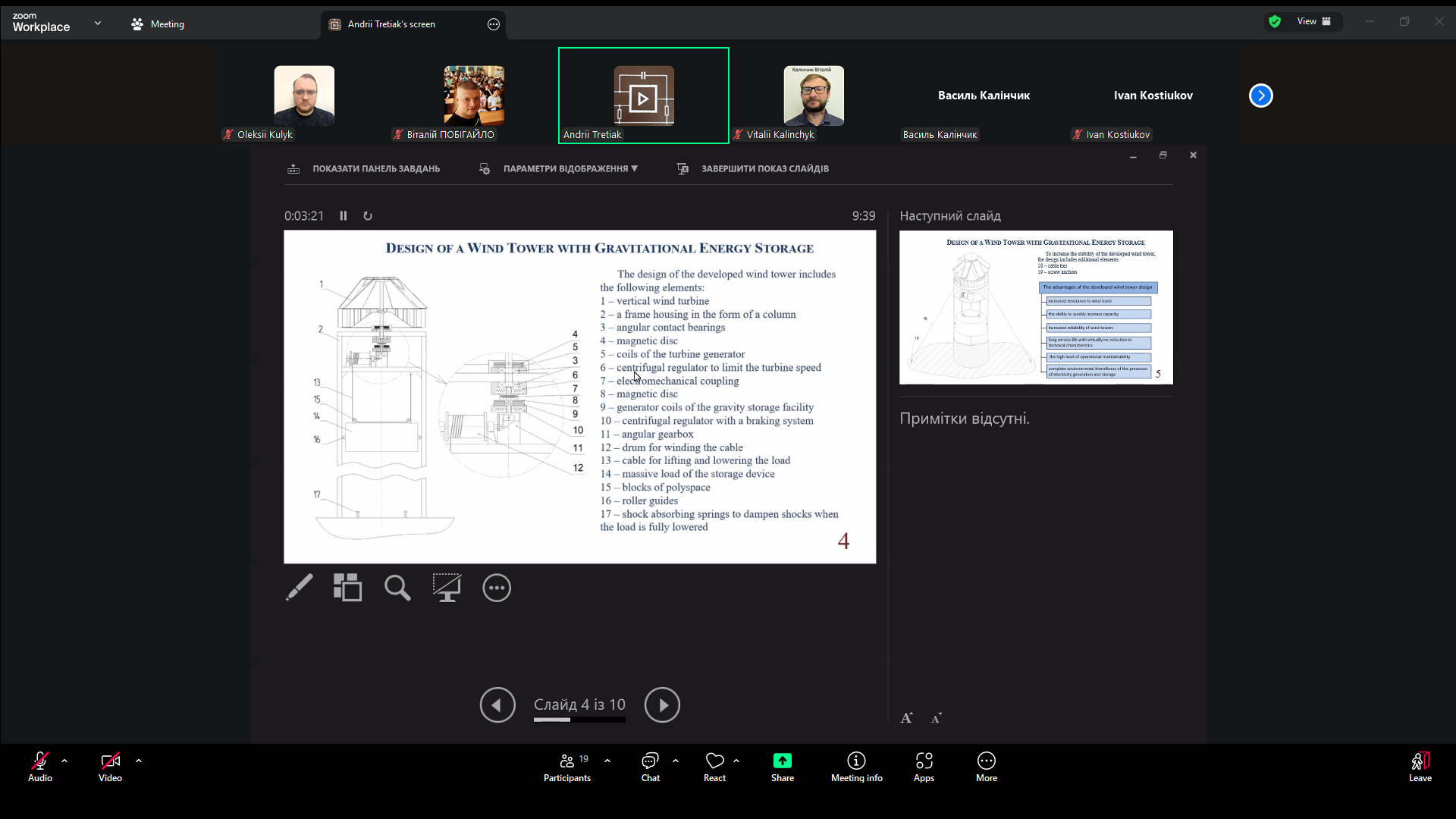Viewport: 1456px width, 819px height.
Task: Switch to the Meeting tab
Action: click(x=168, y=24)
